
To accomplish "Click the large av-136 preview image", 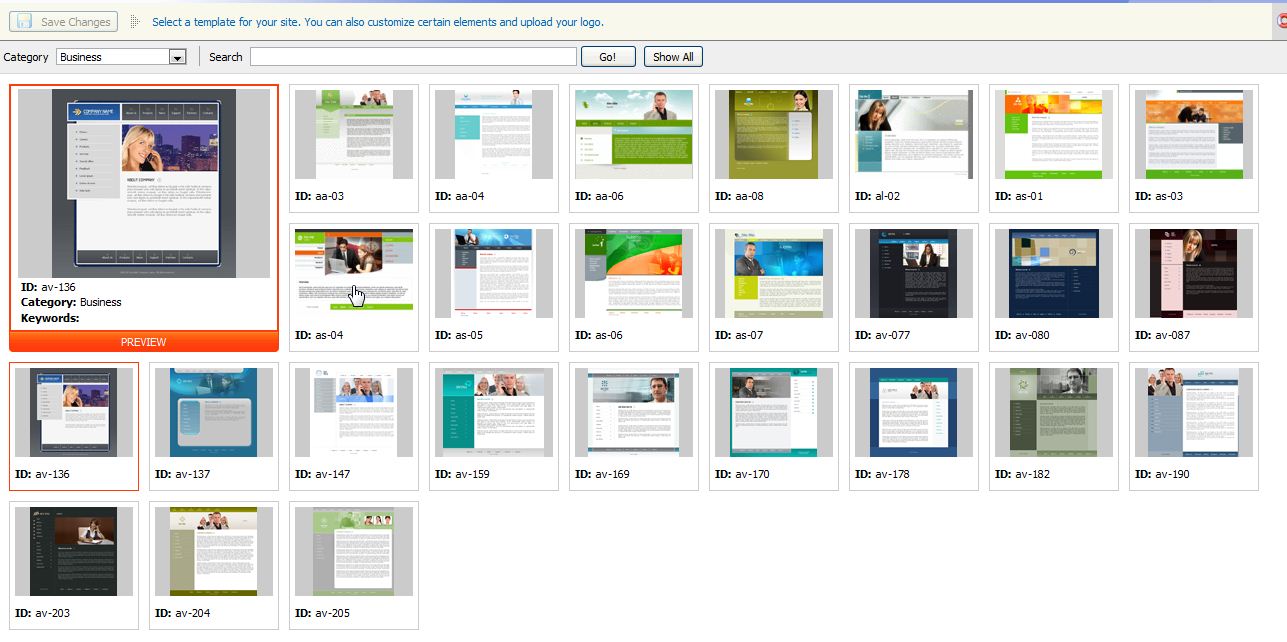I will pyautogui.click(x=144, y=184).
